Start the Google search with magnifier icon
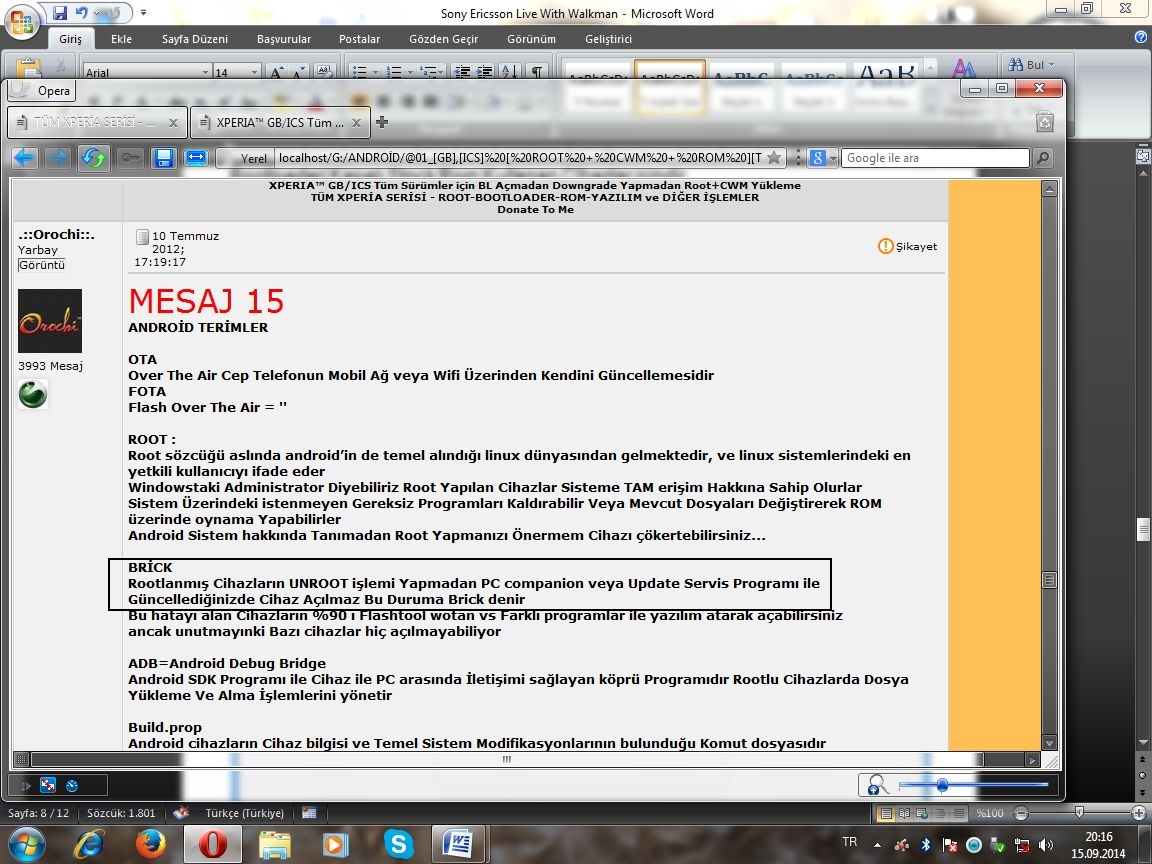Screen dimensions: 1152x864 tap(1042, 158)
